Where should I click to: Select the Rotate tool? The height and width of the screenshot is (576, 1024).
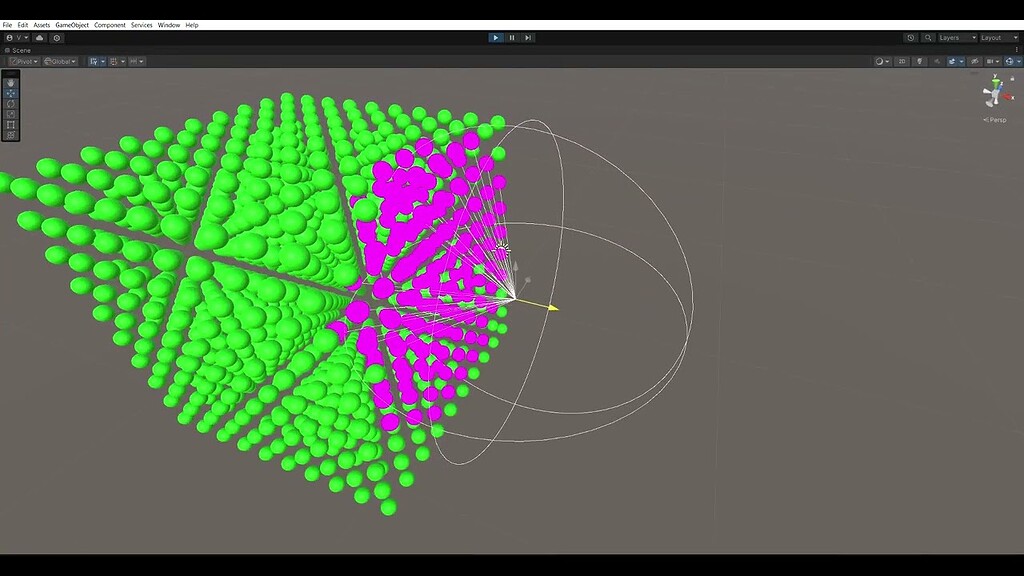(11, 104)
